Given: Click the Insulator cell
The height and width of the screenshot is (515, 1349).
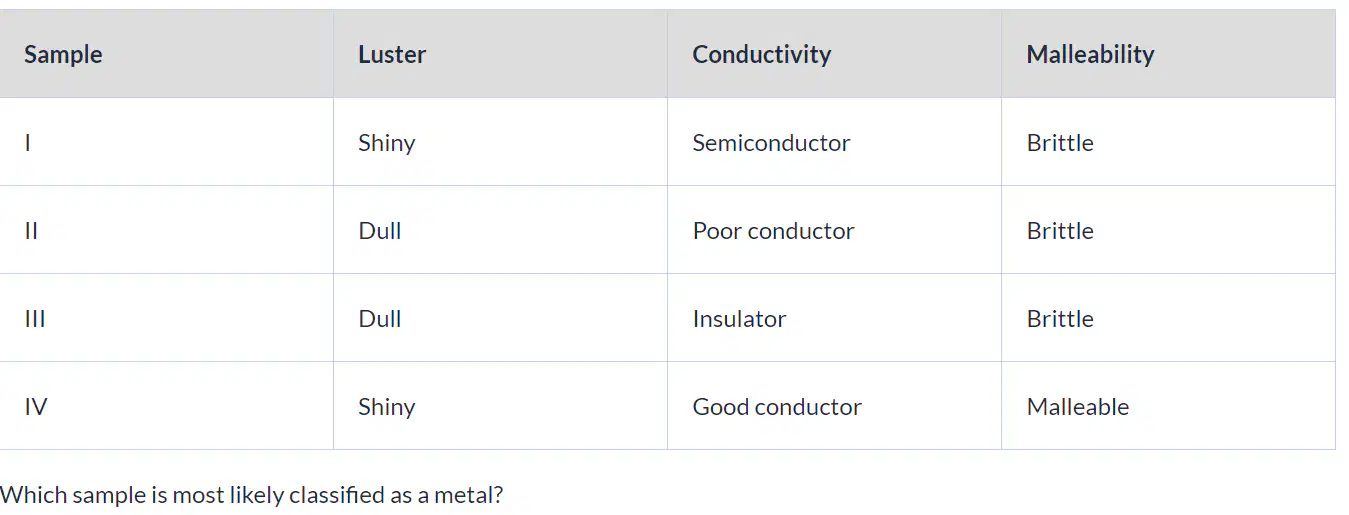Looking at the screenshot, I should (739, 319).
